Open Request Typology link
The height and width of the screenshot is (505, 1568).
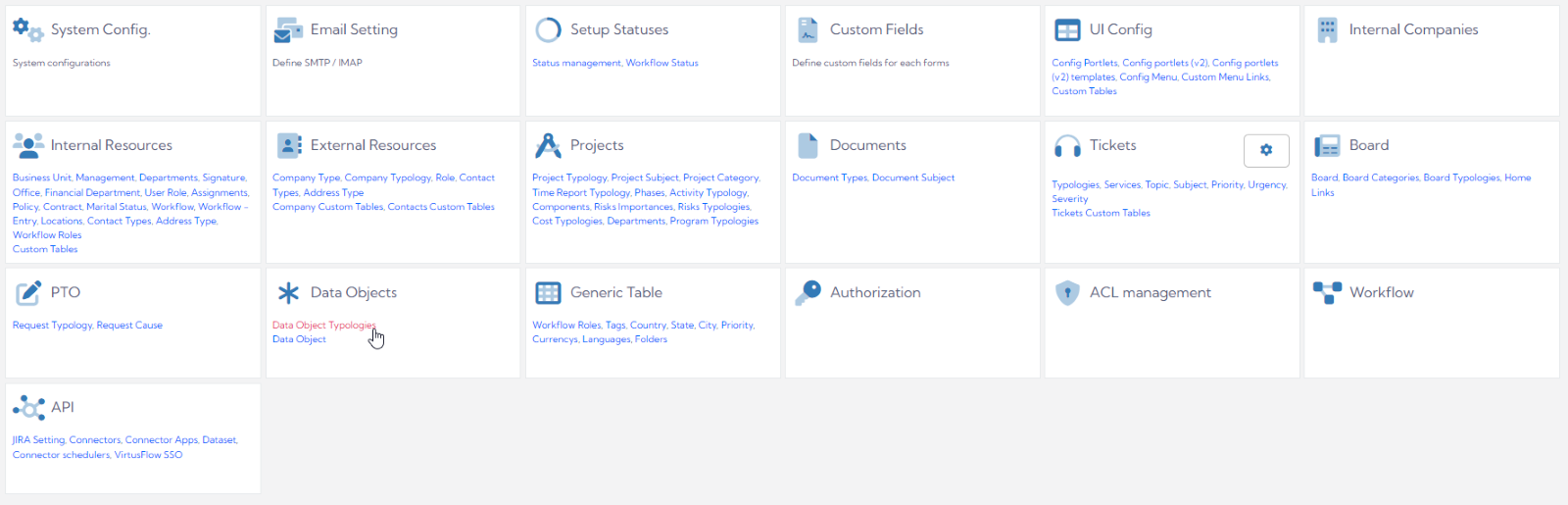point(52,325)
